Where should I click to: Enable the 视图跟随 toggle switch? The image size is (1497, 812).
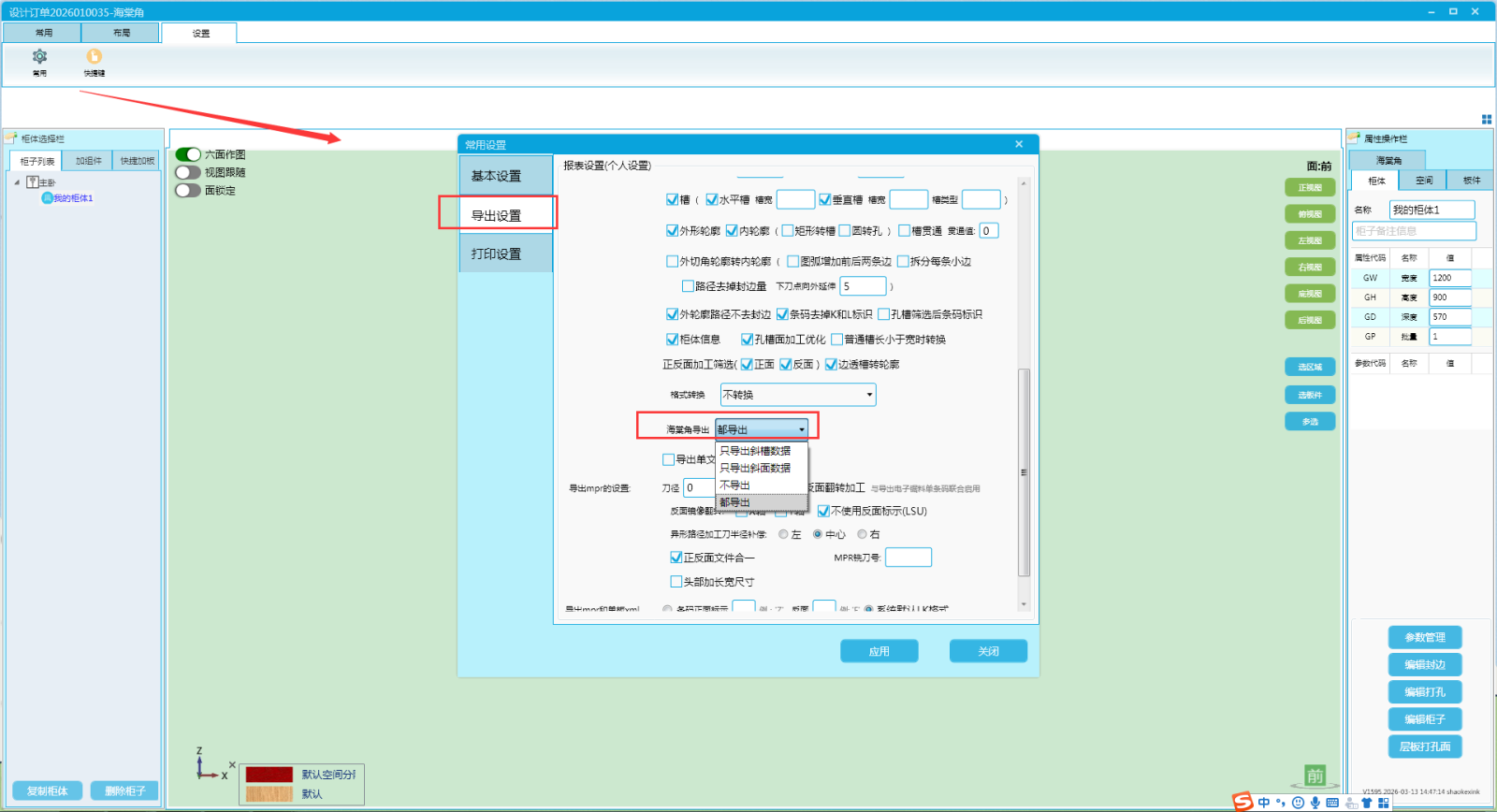[x=188, y=172]
